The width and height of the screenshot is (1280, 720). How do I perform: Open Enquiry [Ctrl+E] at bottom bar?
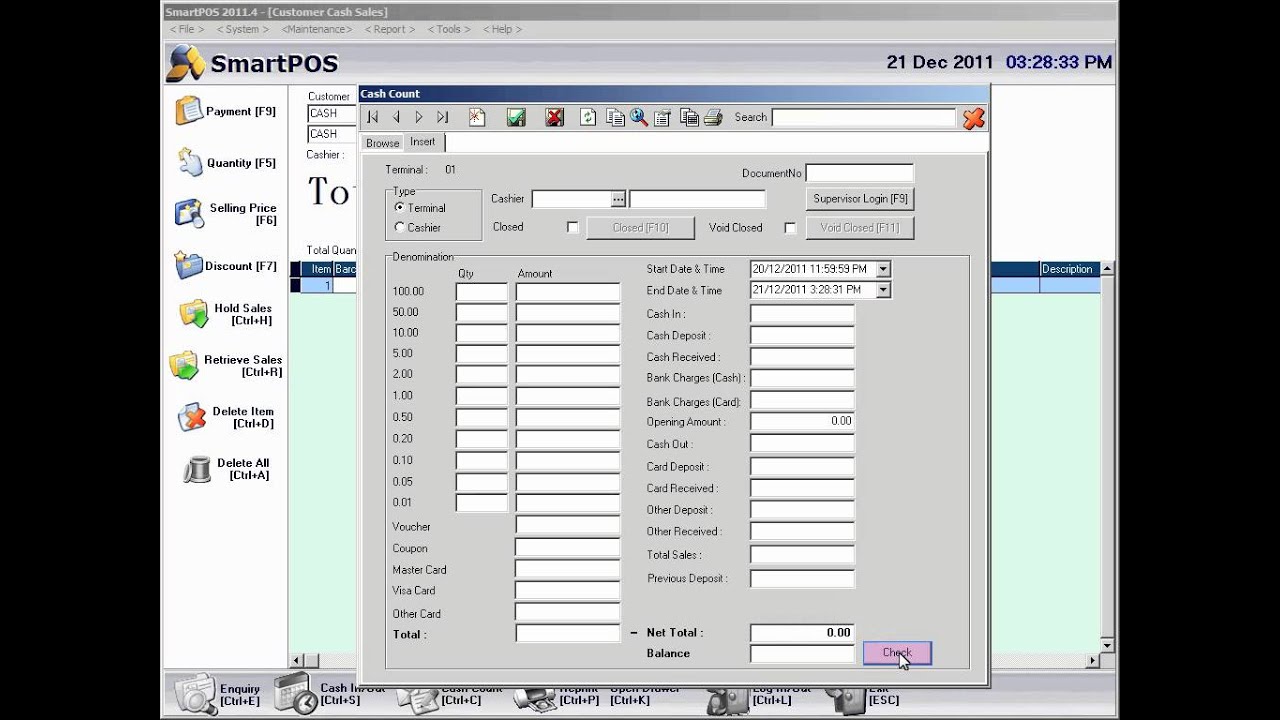coord(219,694)
